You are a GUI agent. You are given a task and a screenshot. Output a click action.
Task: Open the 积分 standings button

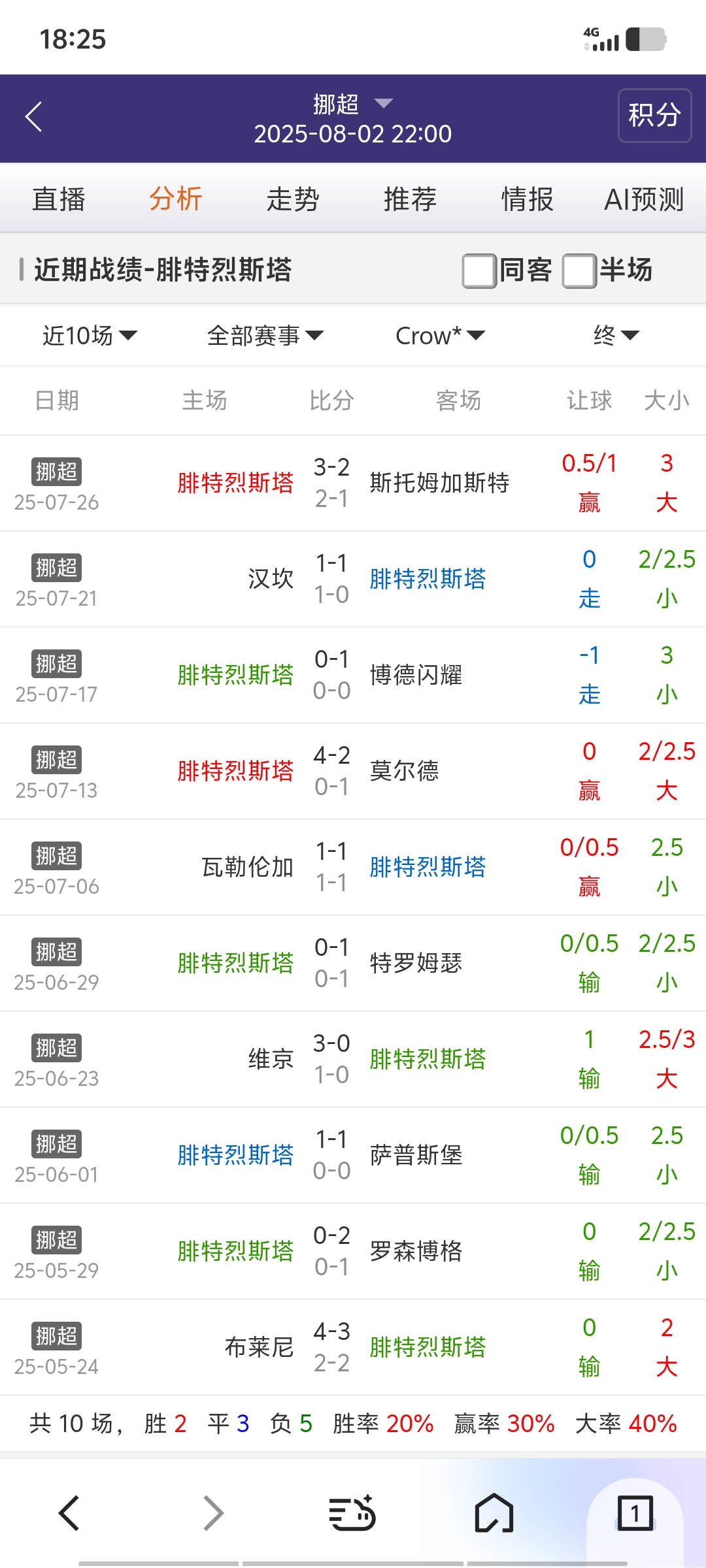click(x=654, y=116)
